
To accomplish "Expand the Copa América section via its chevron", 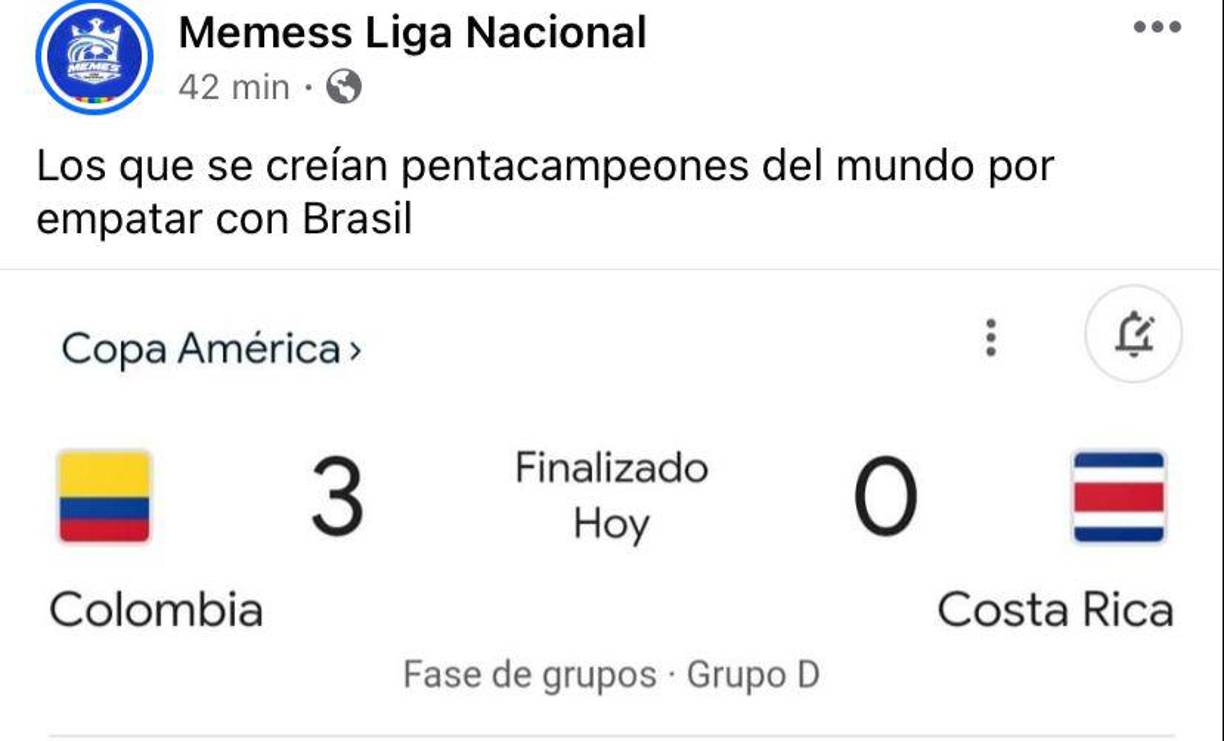I will click(x=355, y=350).
